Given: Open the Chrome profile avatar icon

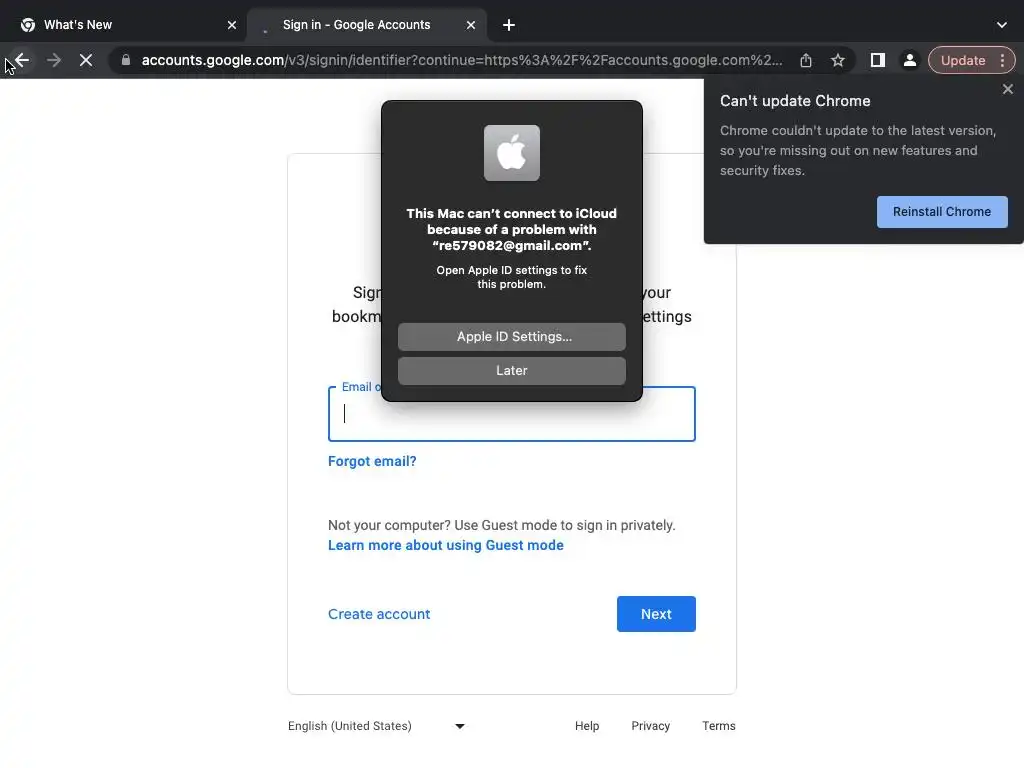Looking at the screenshot, I should point(909,61).
